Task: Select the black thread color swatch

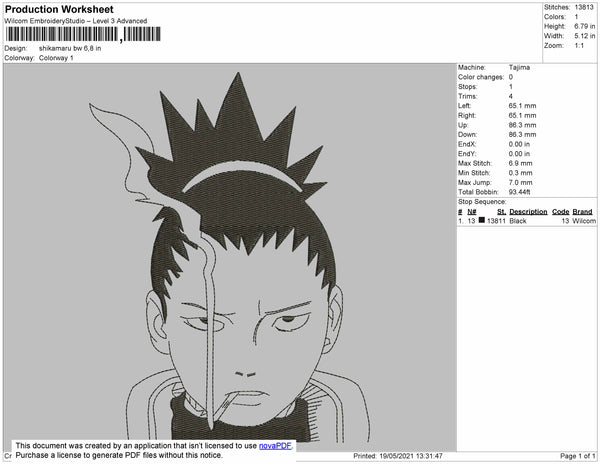Action: [x=482, y=220]
